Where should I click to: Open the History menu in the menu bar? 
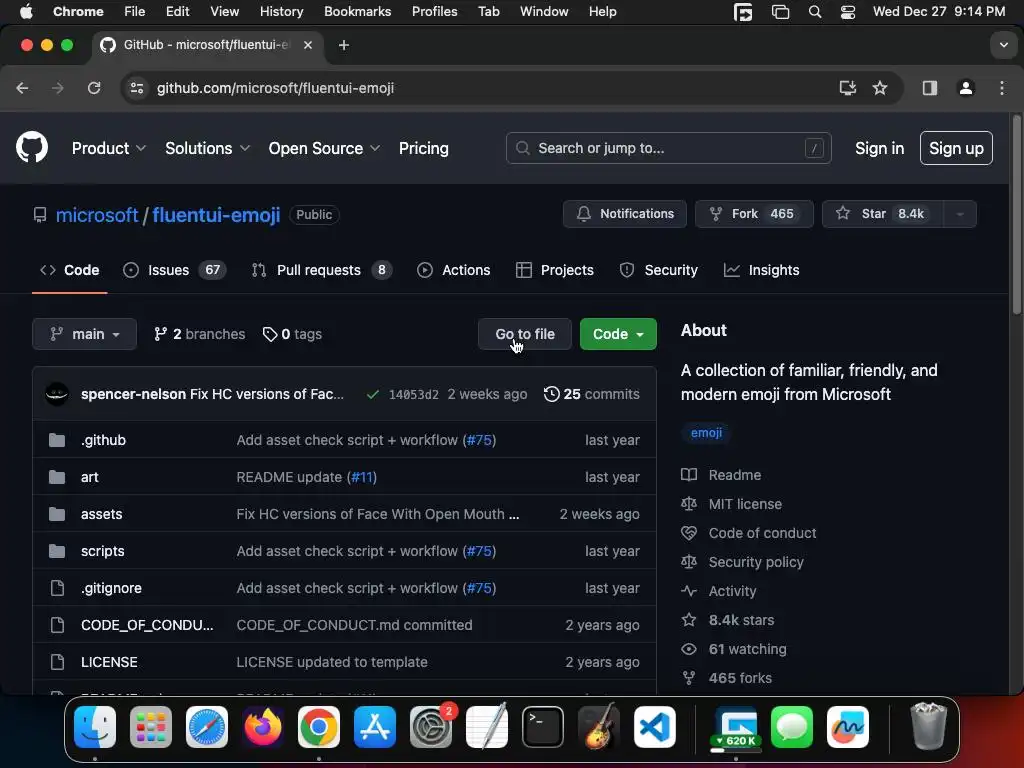(x=281, y=12)
